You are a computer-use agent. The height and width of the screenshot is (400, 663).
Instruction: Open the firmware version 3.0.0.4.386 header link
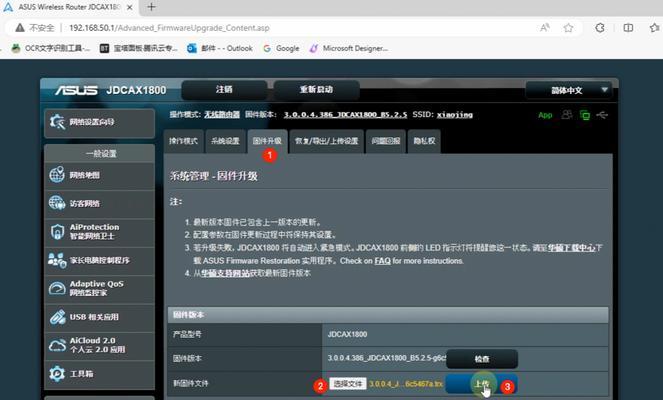click(x=345, y=115)
